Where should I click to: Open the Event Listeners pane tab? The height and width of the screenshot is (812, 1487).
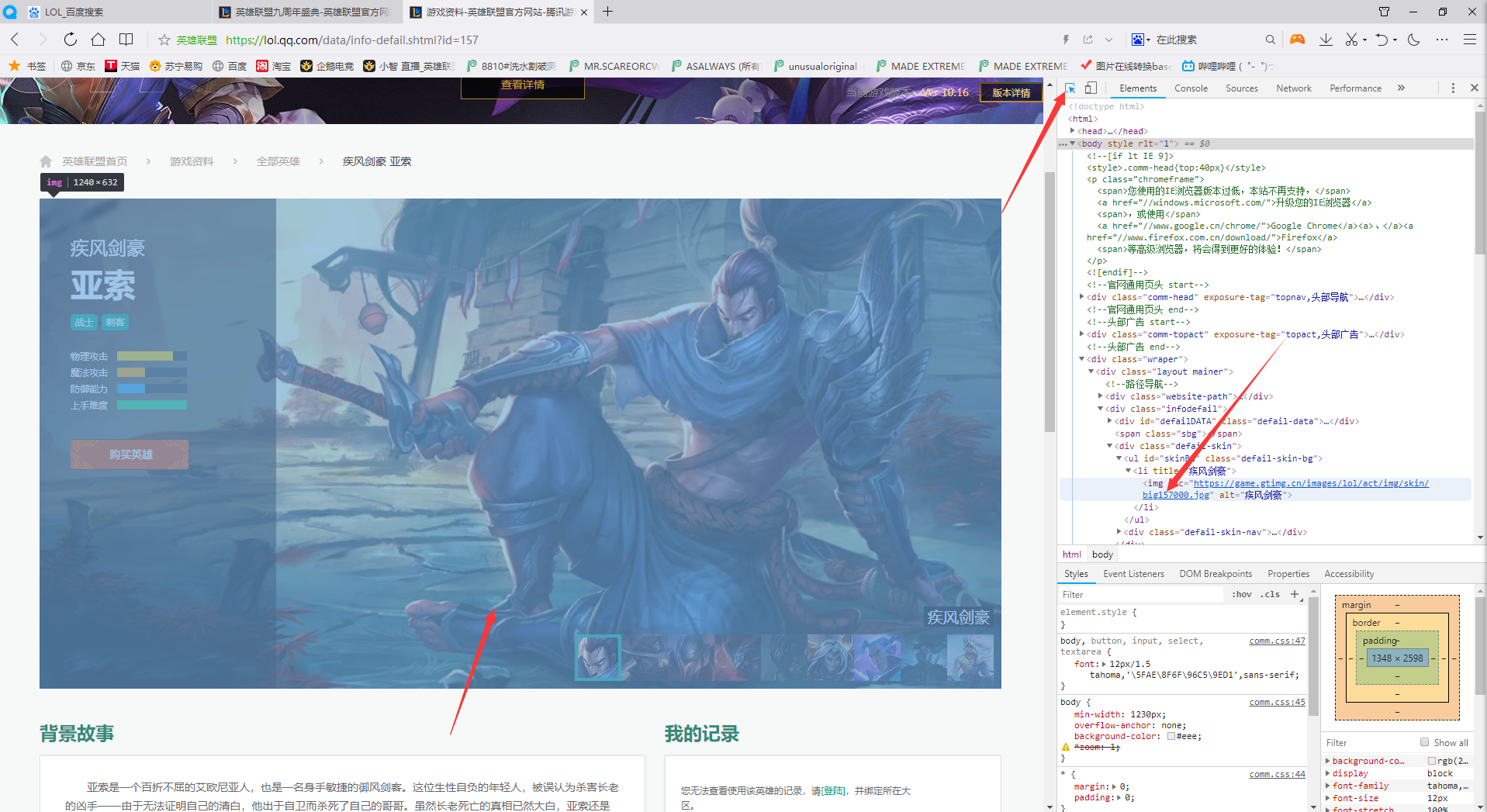pyautogui.click(x=1133, y=574)
